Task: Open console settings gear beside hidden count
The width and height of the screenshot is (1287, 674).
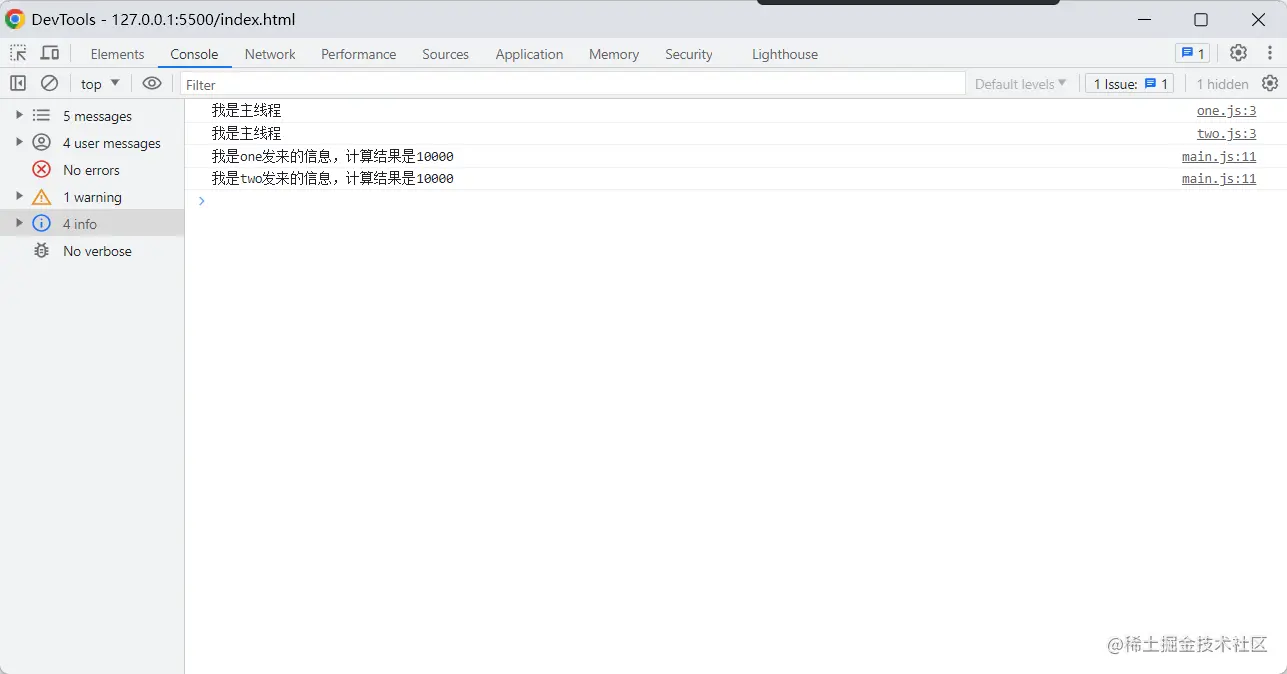Action: pos(1270,83)
